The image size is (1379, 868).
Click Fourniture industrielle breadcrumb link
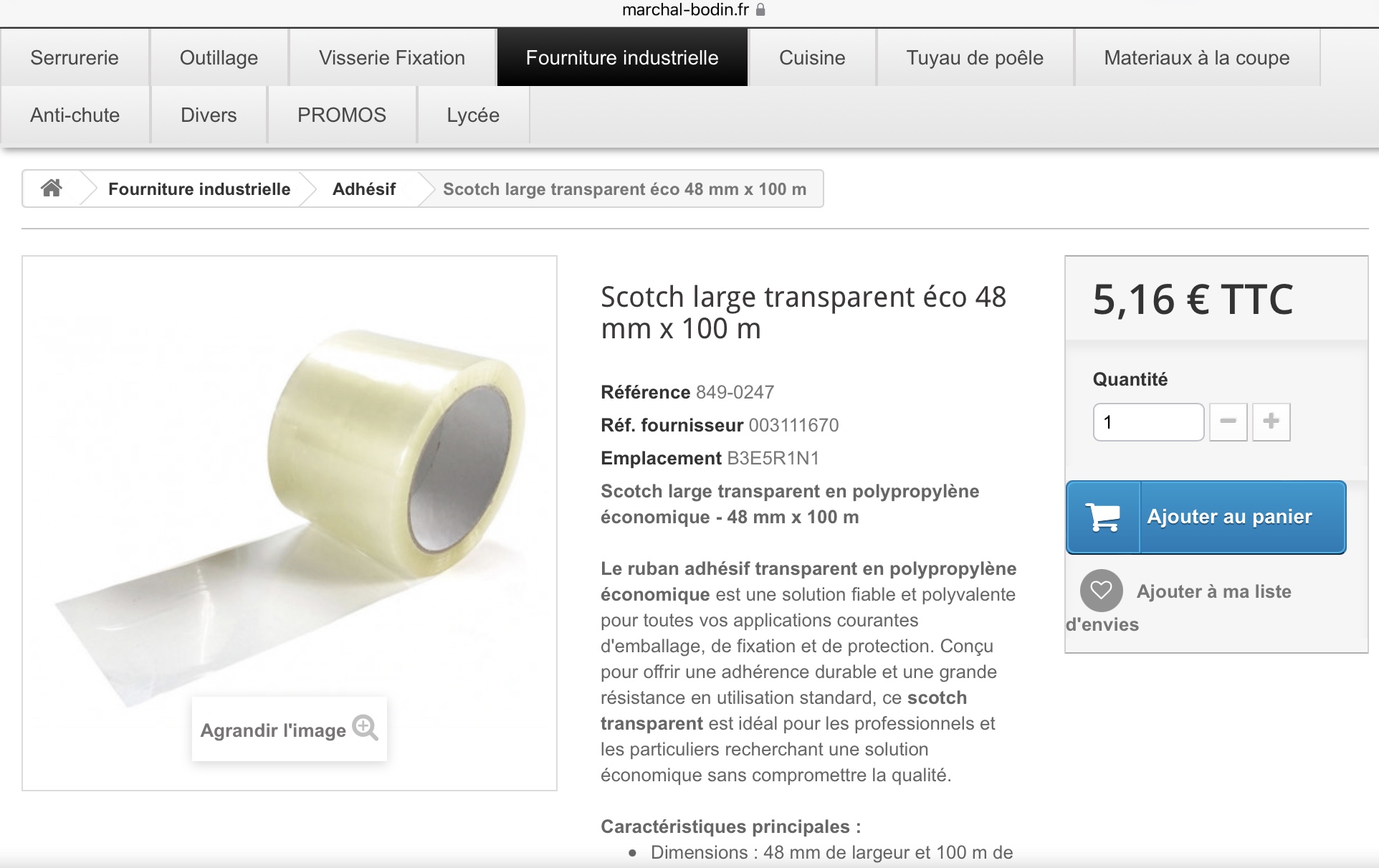point(199,189)
